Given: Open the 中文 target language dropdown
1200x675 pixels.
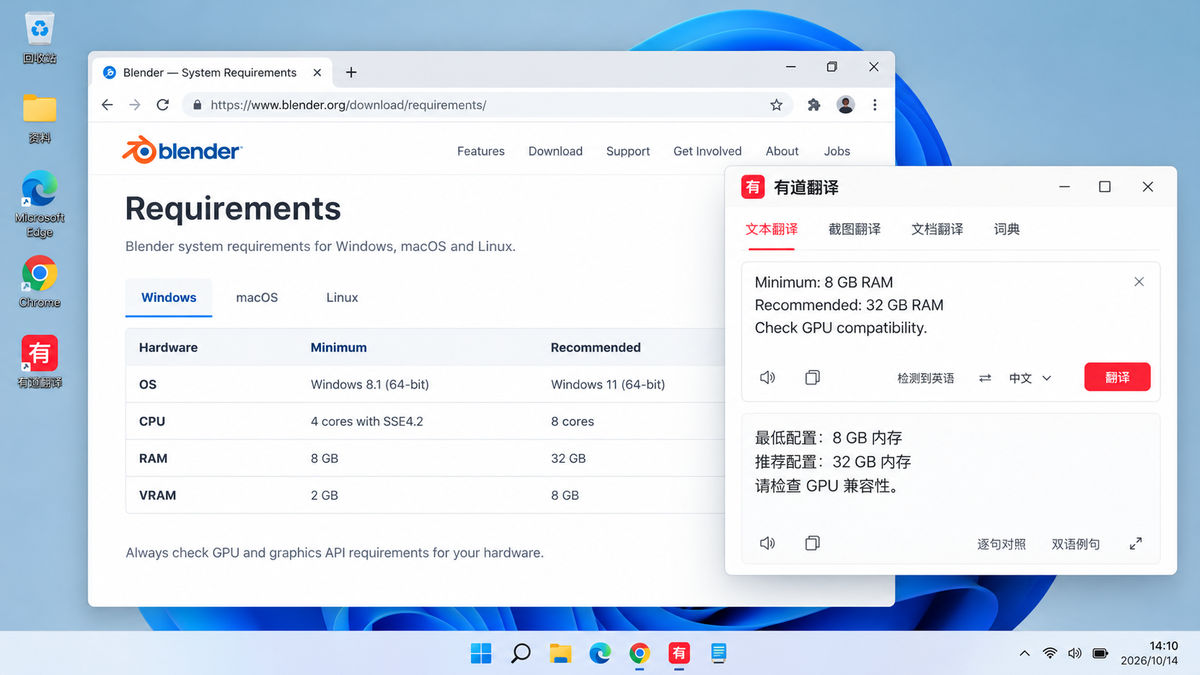Looking at the screenshot, I should [x=1030, y=378].
